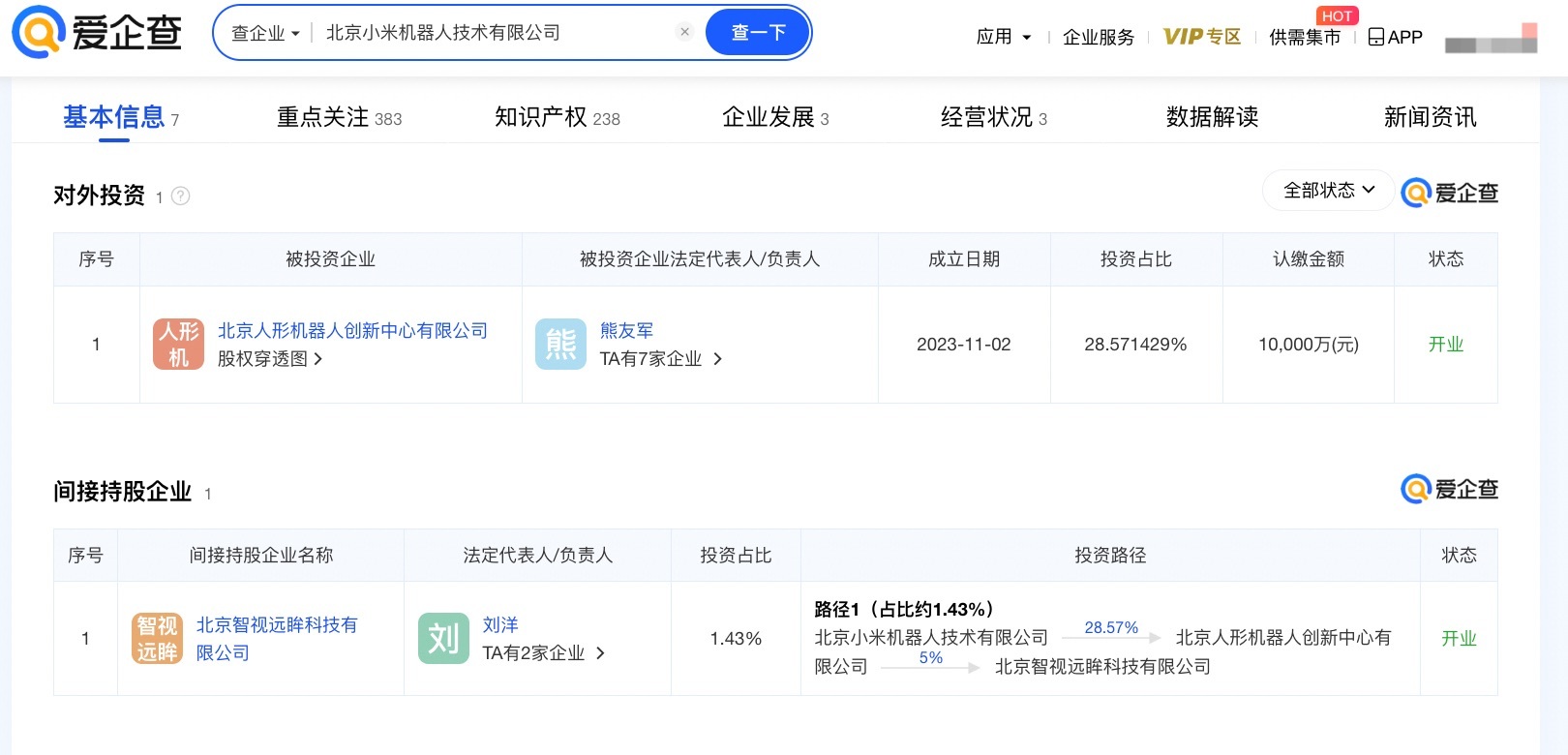Click the 成立日期 column header

coord(964,259)
